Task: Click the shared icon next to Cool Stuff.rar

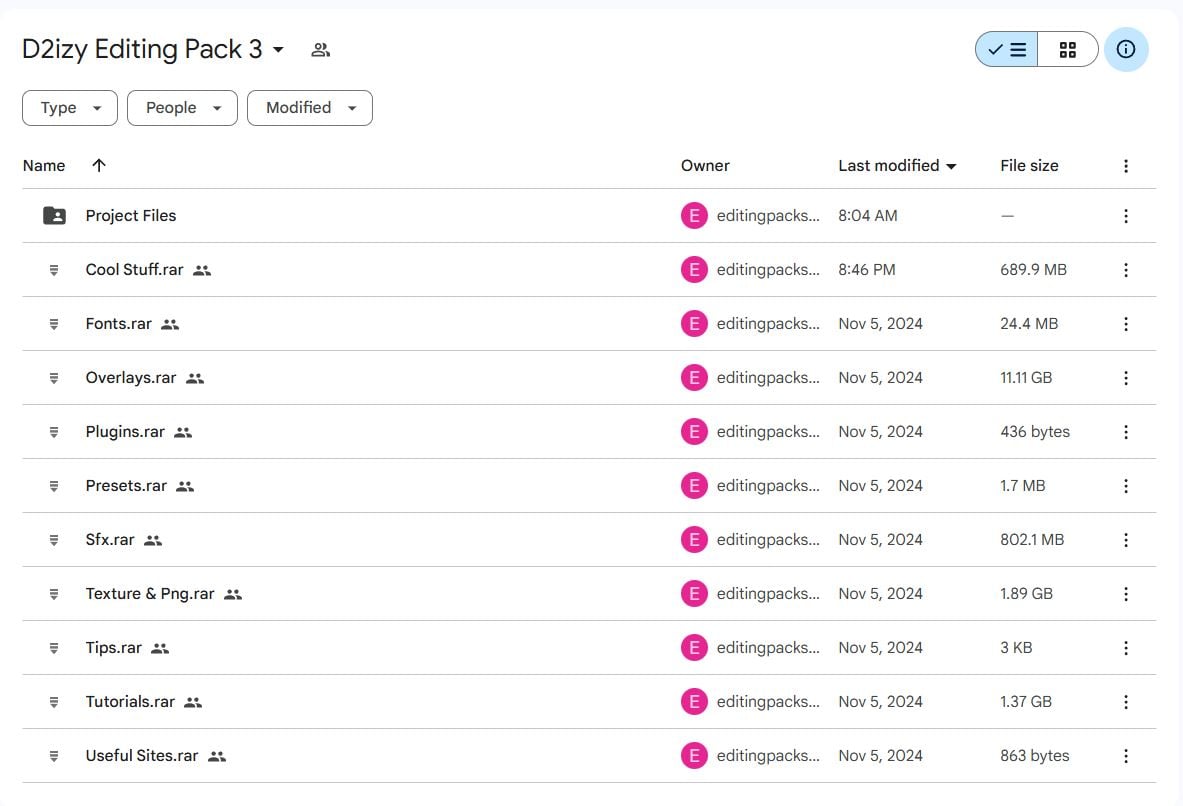Action: (x=201, y=270)
